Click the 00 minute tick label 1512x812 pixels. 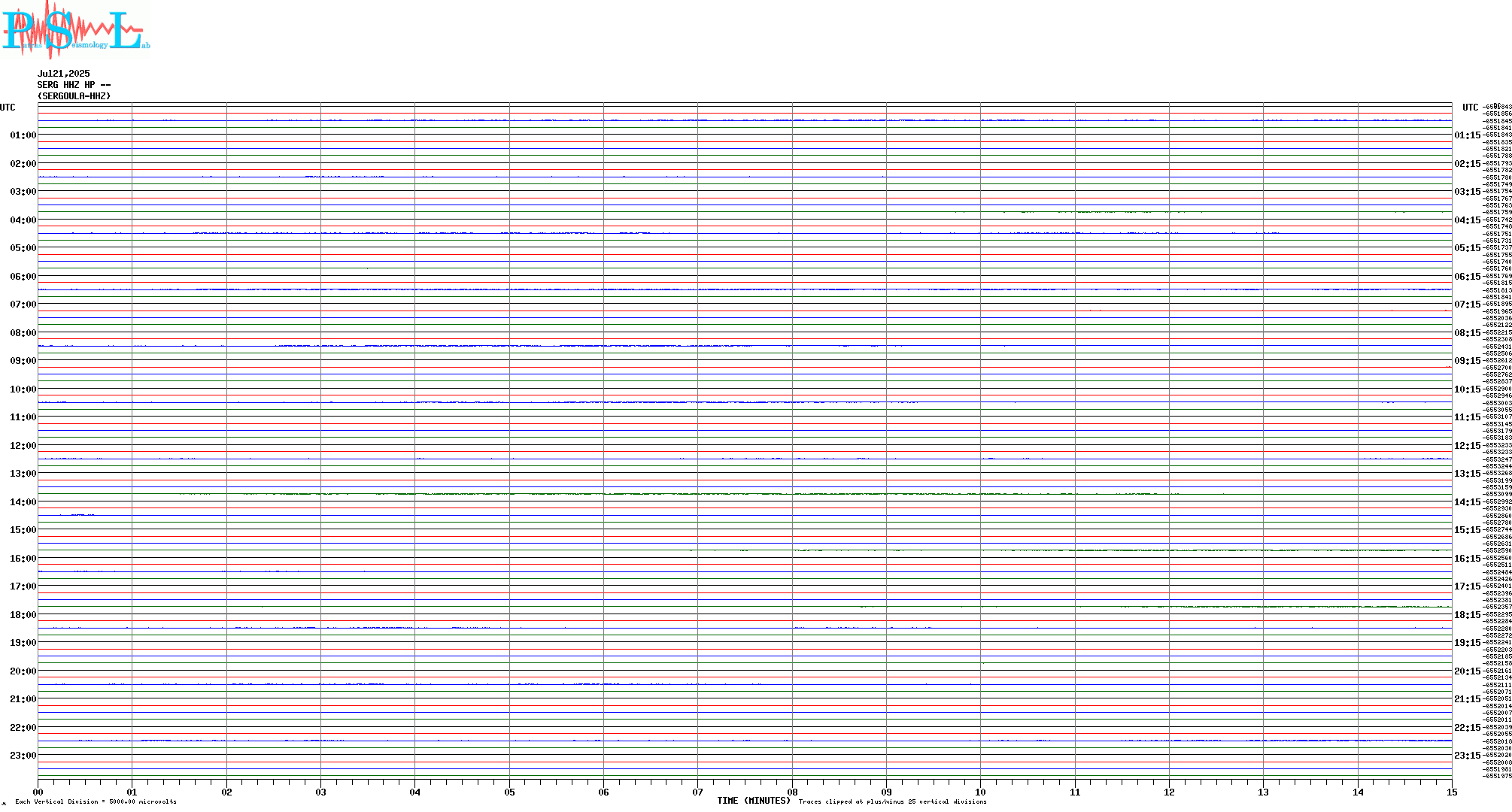(38, 792)
